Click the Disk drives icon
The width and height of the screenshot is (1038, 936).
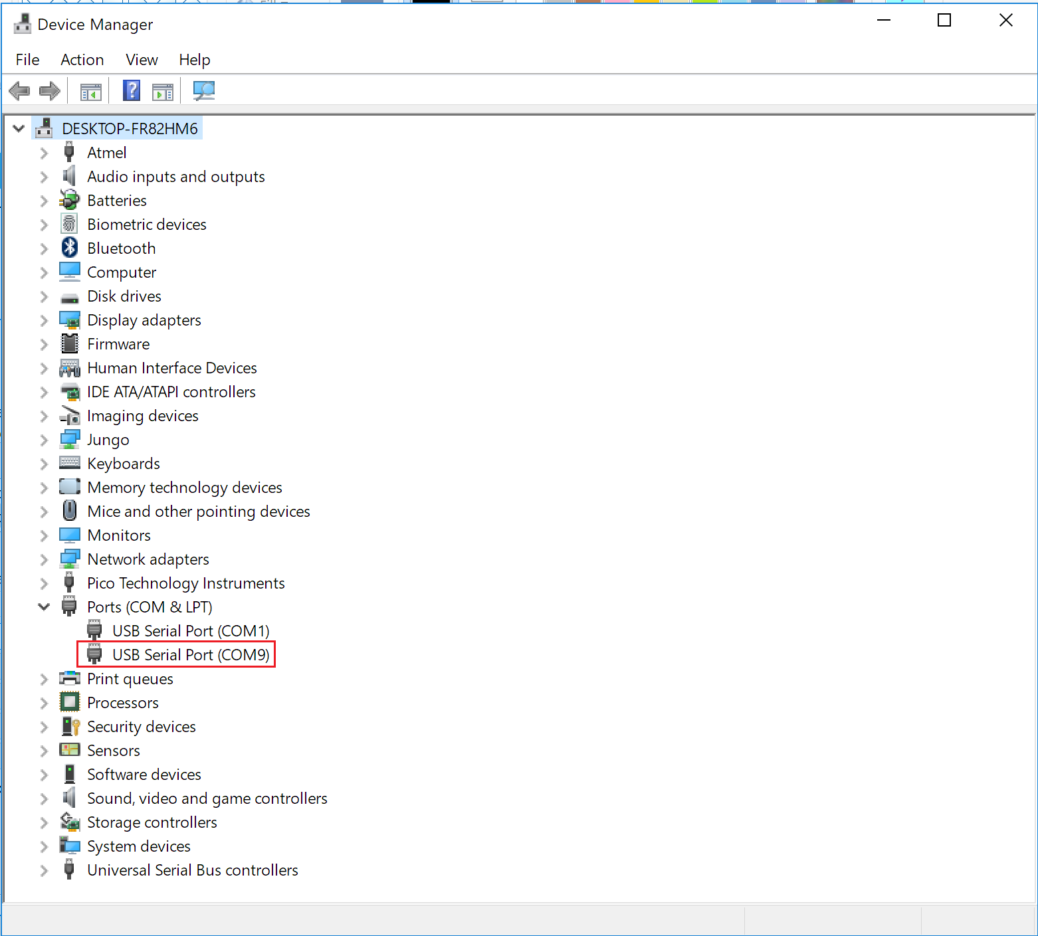click(x=69, y=298)
